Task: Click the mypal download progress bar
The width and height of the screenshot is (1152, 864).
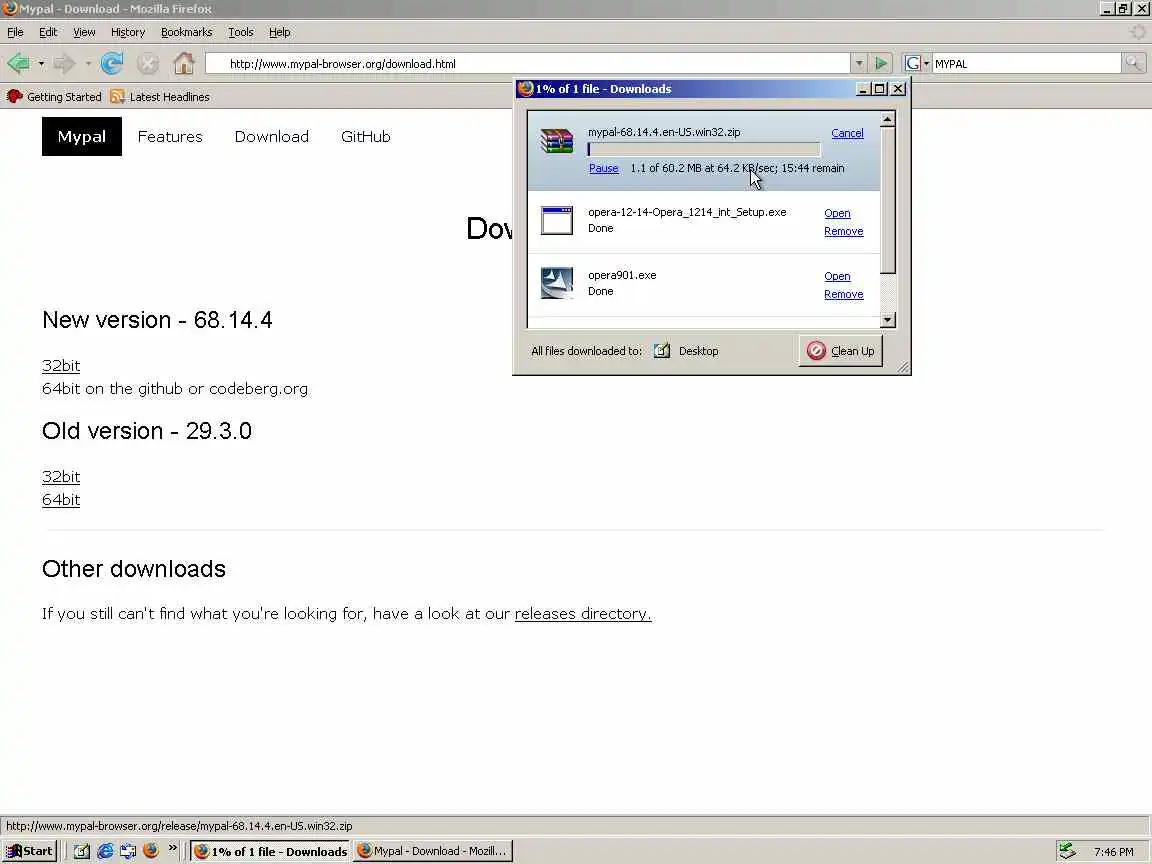Action: click(x=704, y=150)
